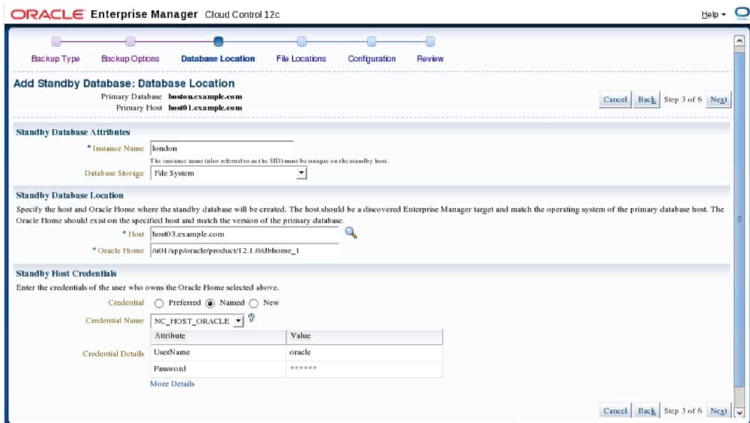This screenshot has height=423, width=750.
Task: Click the Instance Name field containing london
Action: coord(222,148)
